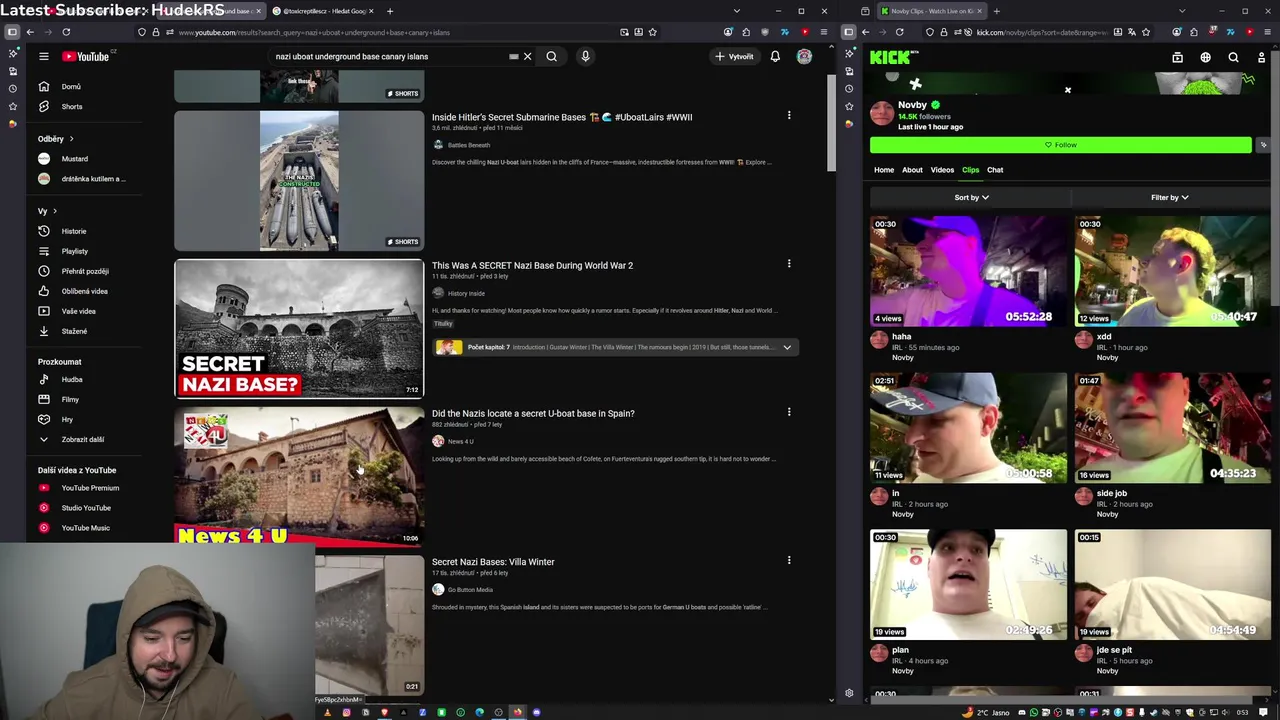Switch to toxicreptilescz Google tab
Screen dimensions: 1280x720
point(322,11)
